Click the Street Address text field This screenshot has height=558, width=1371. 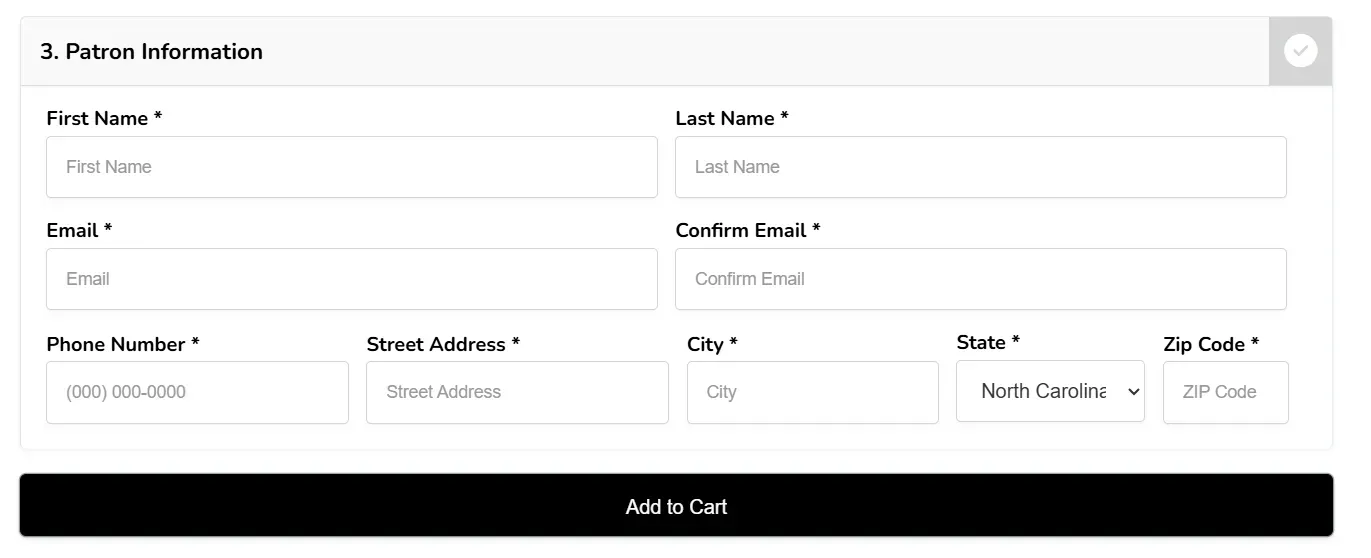click(517, 392)
